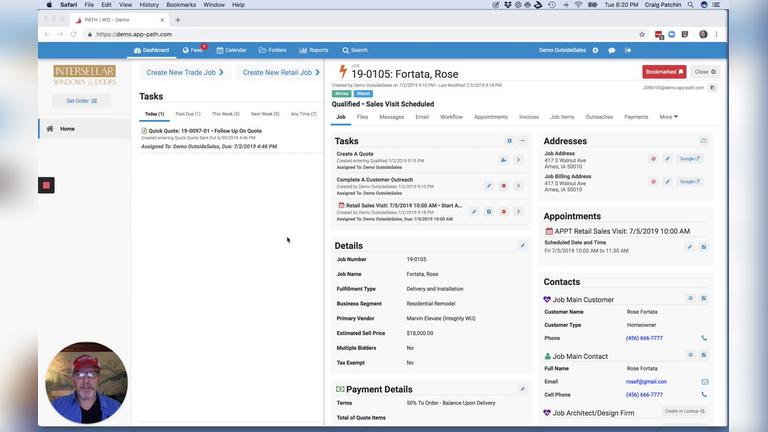This screenshot has width=768, height=432.
Task: Click the settings gear beside Demo OutsideSales
Action: [x=596, y=50]
